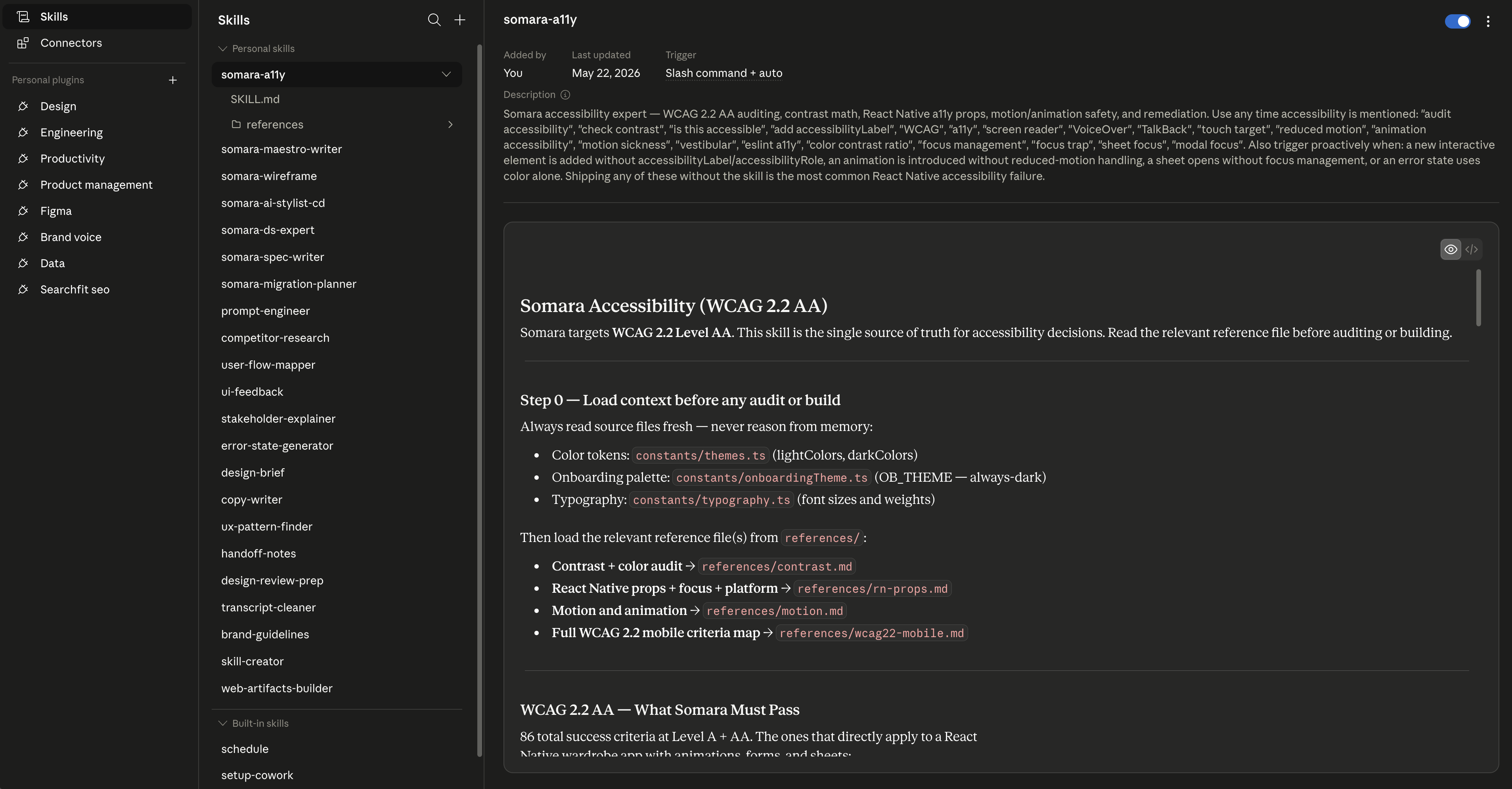Click the Figma plugin icon
This screenshot has height=789, width=1512.
point(23,211)
